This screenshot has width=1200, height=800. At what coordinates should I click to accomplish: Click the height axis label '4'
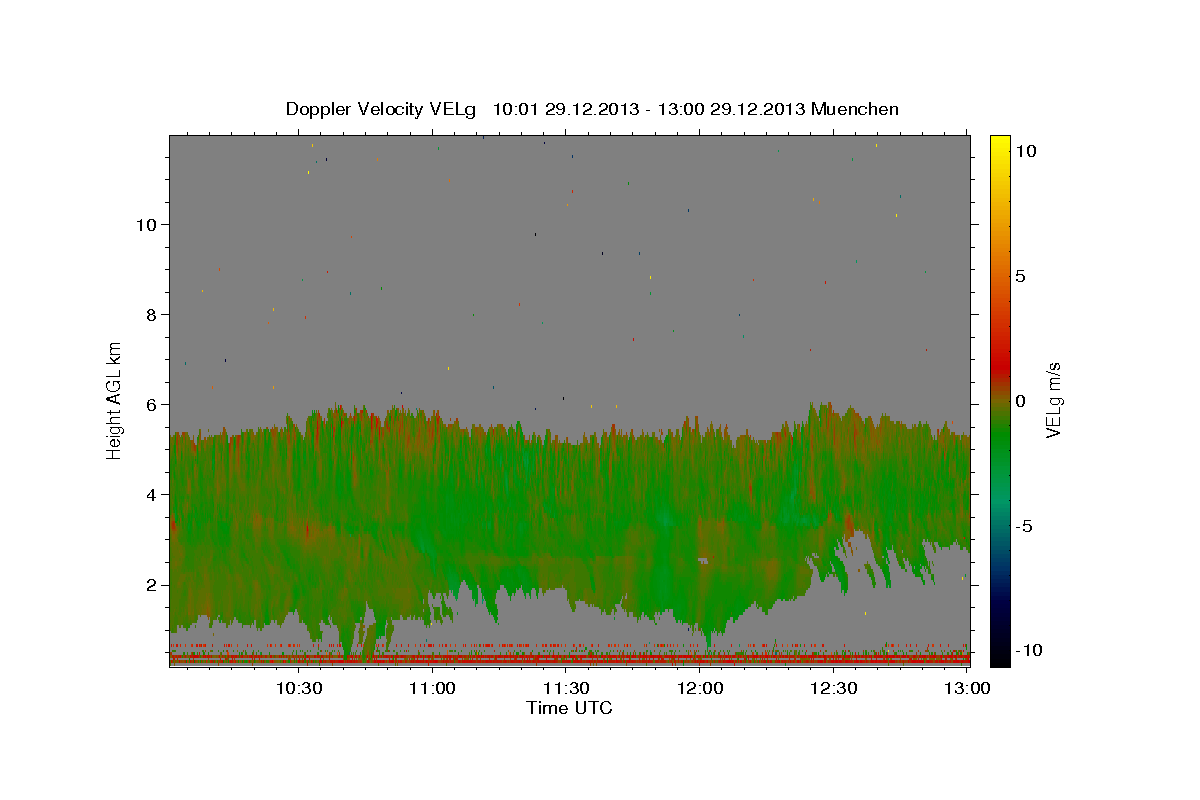tap(151, 494)
